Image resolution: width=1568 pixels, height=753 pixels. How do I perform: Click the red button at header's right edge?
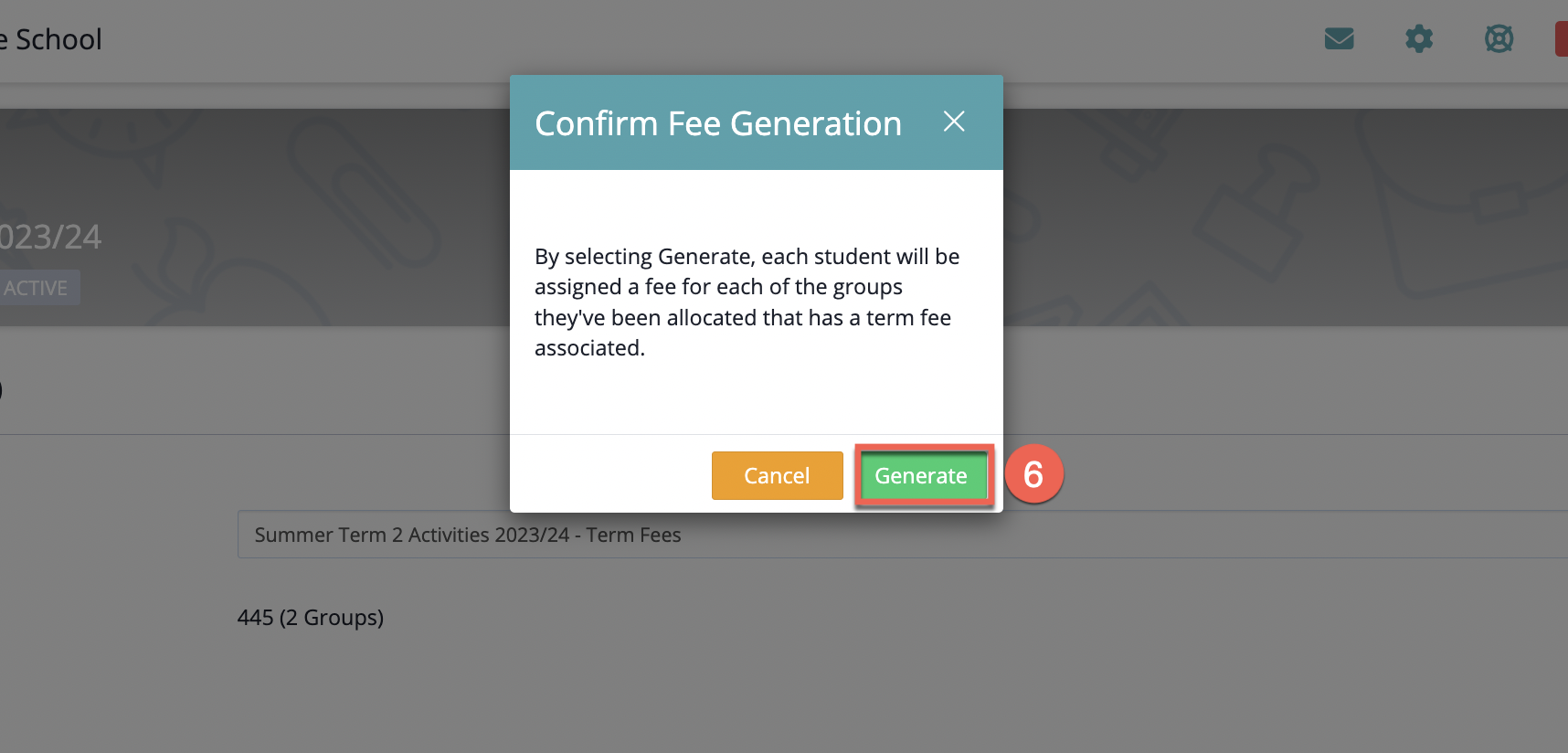(1562, 39)
